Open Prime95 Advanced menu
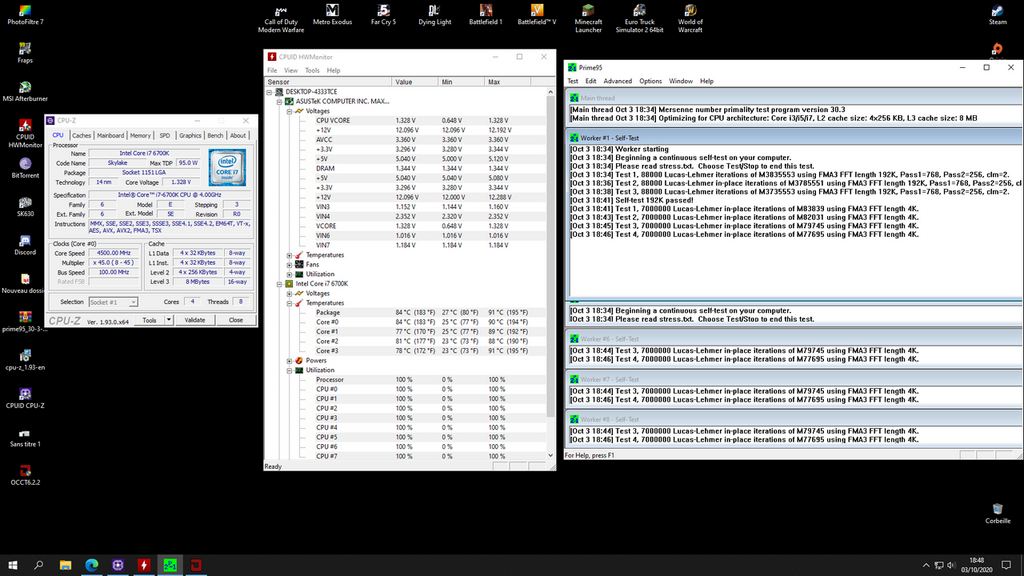Screen dimensions: 1024x576 [617, 82]
